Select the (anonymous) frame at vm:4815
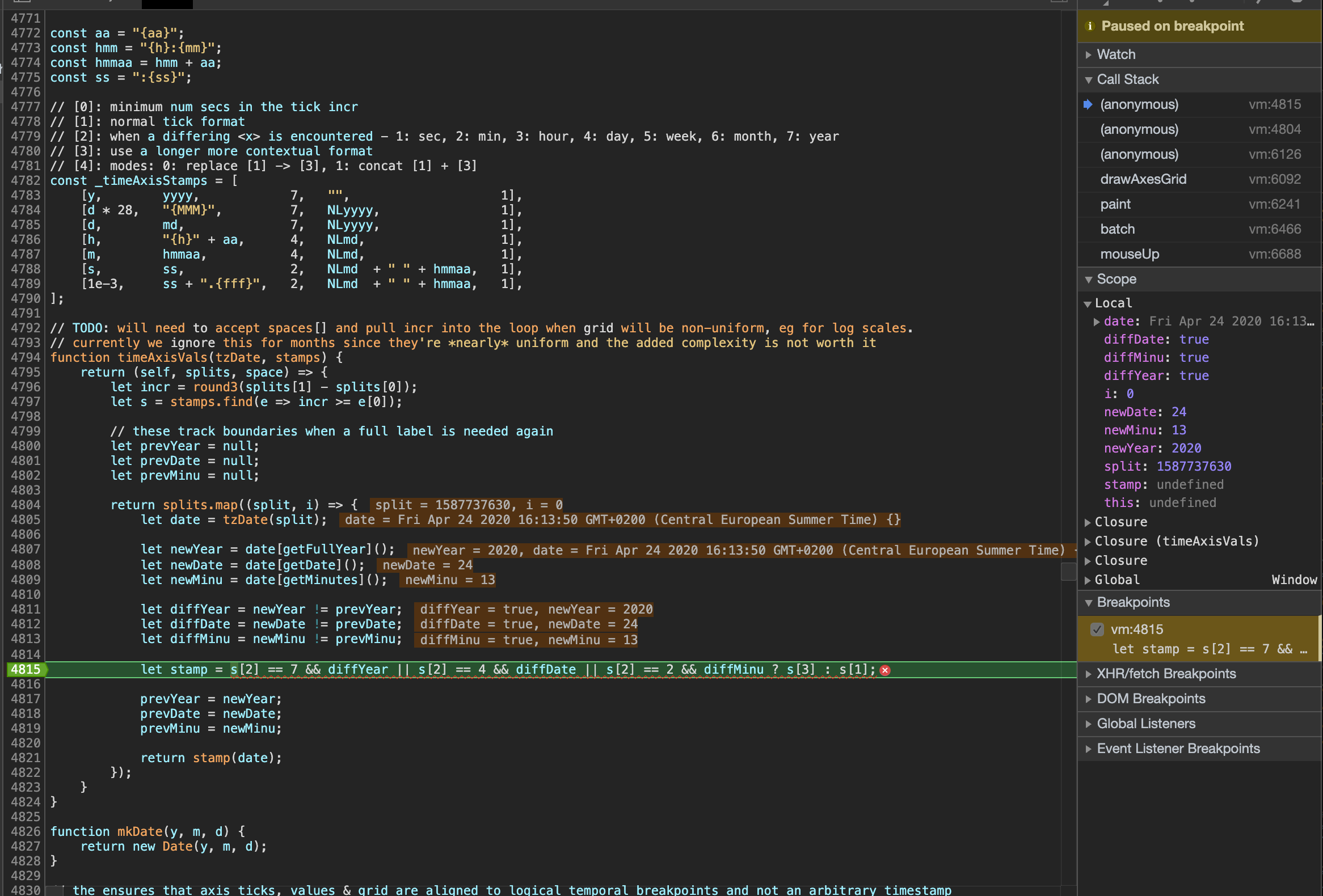This screenshot has height=896, width=1323. coord(1200,105)
